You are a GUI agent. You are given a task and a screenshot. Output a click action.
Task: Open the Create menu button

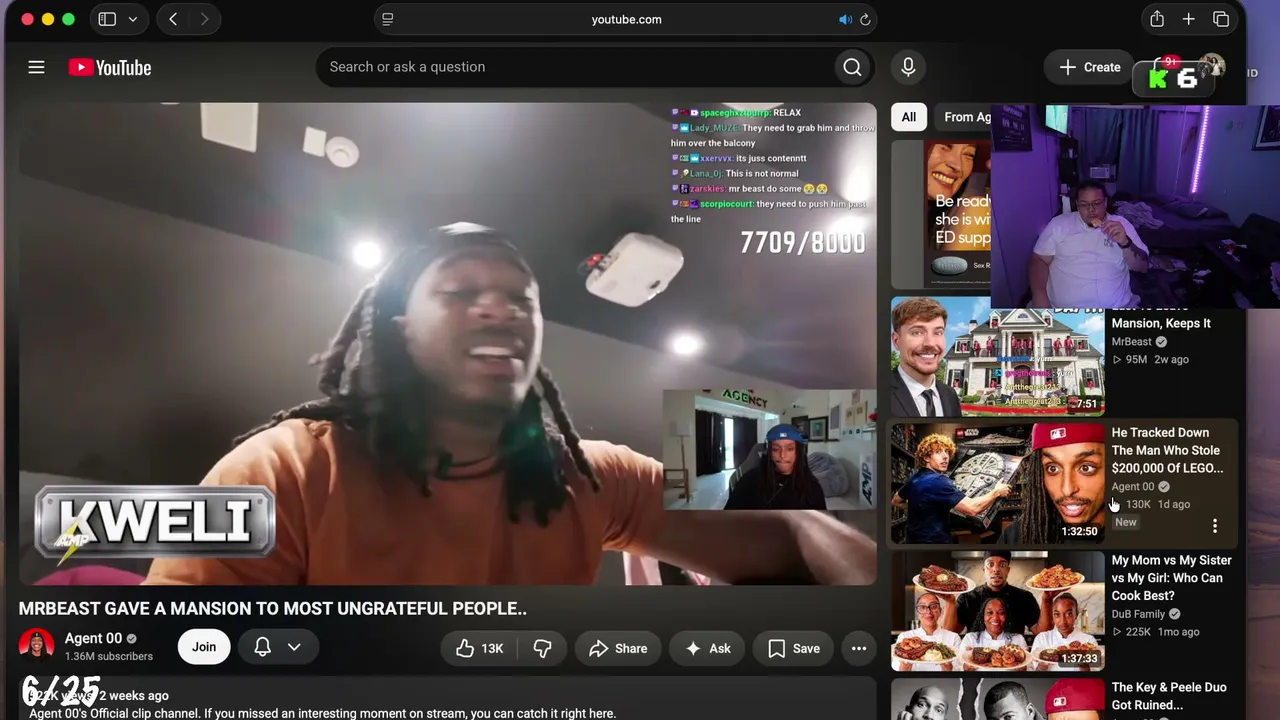(1090, 67)
